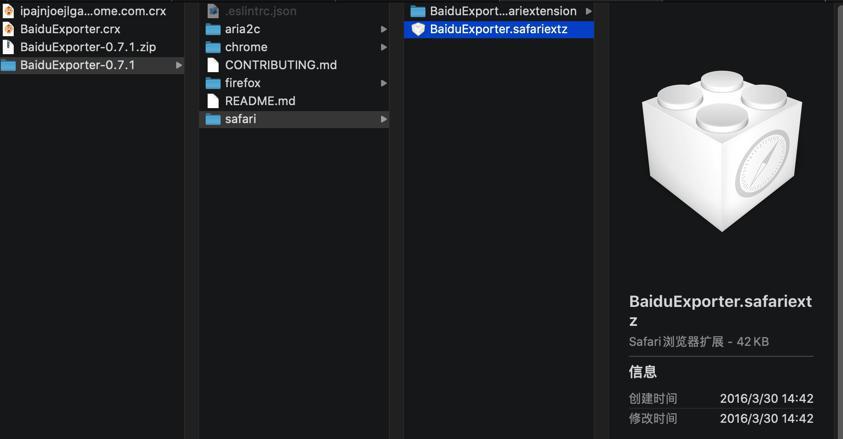The image size is (843, 439).
Task: Click the firefox folder icon
Action: pyautogui.click(x=213, y=83)
